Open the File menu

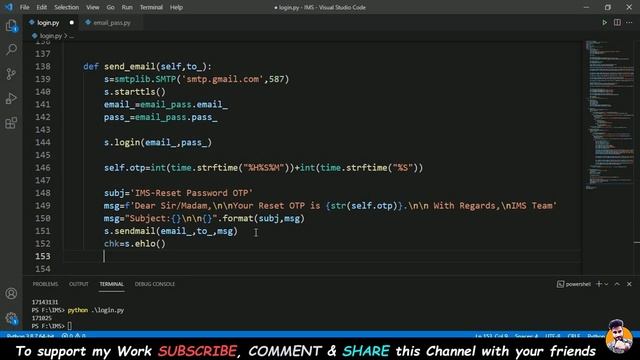click(x=24, y=7)
